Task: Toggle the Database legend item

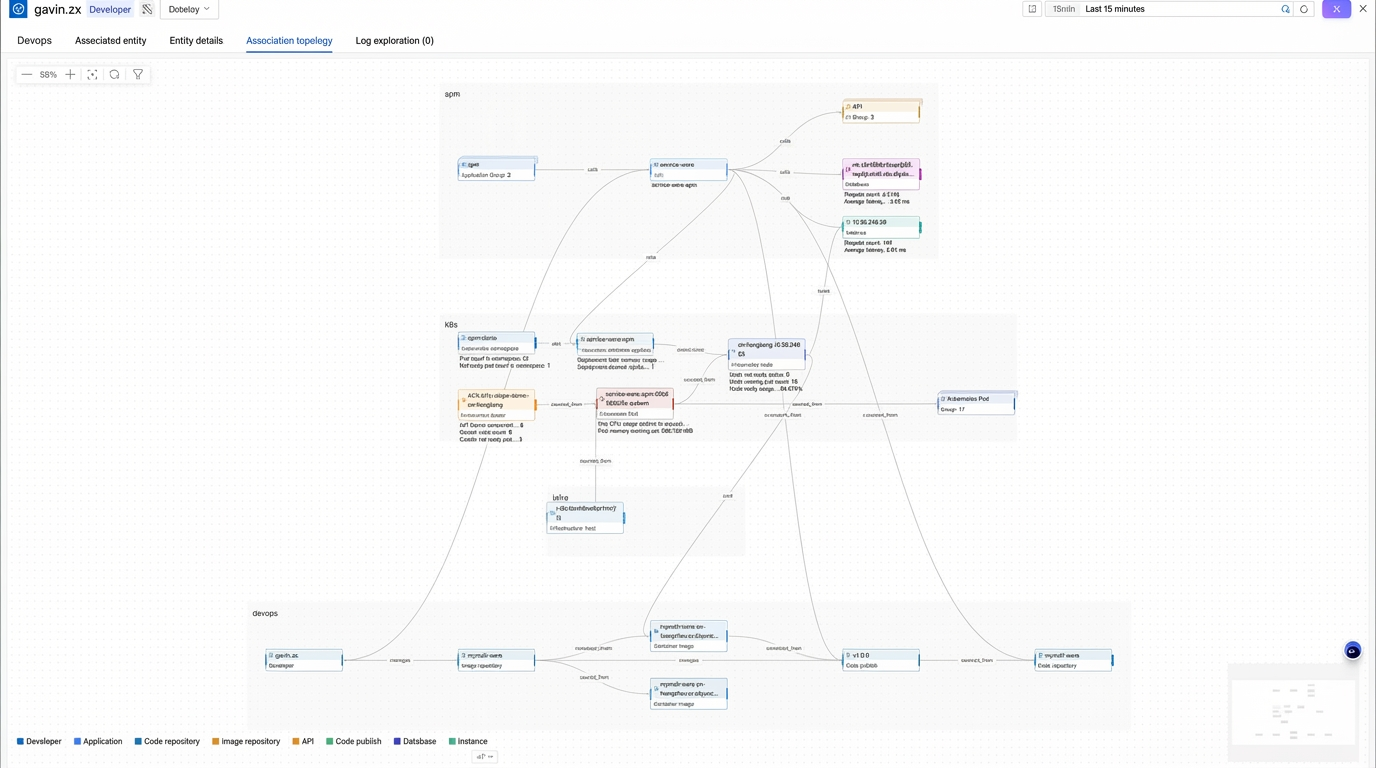Action: [x=415, y=742]
